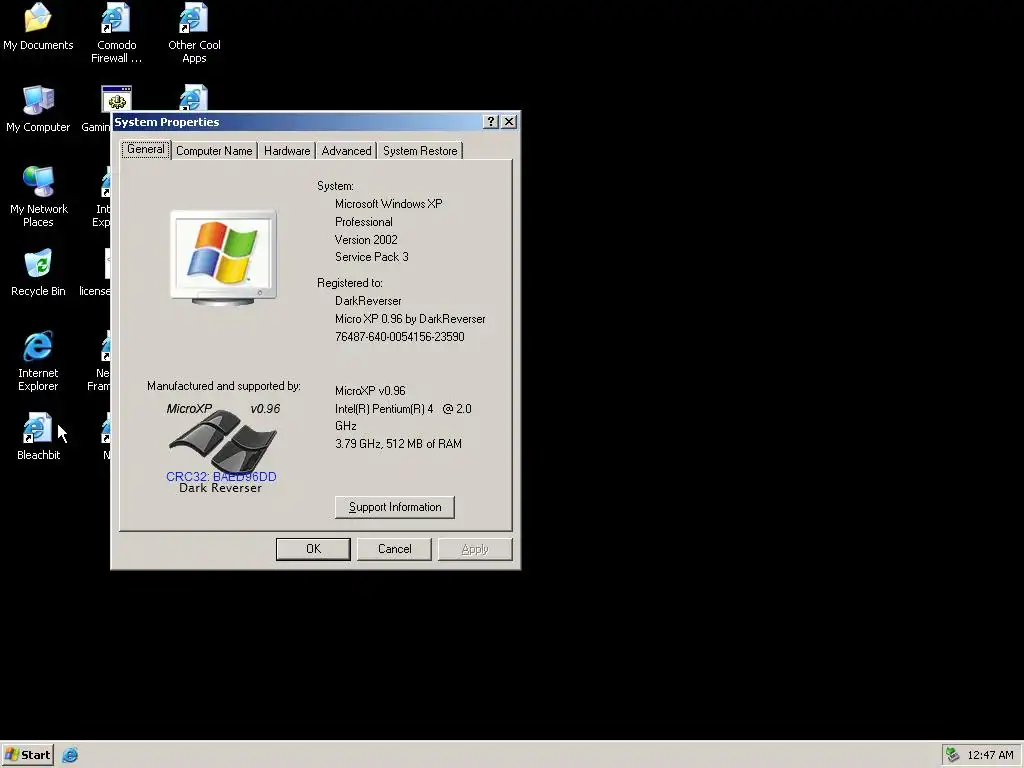The image size is (1024, 768).
Task: Open the Recycle Bin
Action: (x=38, y=274)
